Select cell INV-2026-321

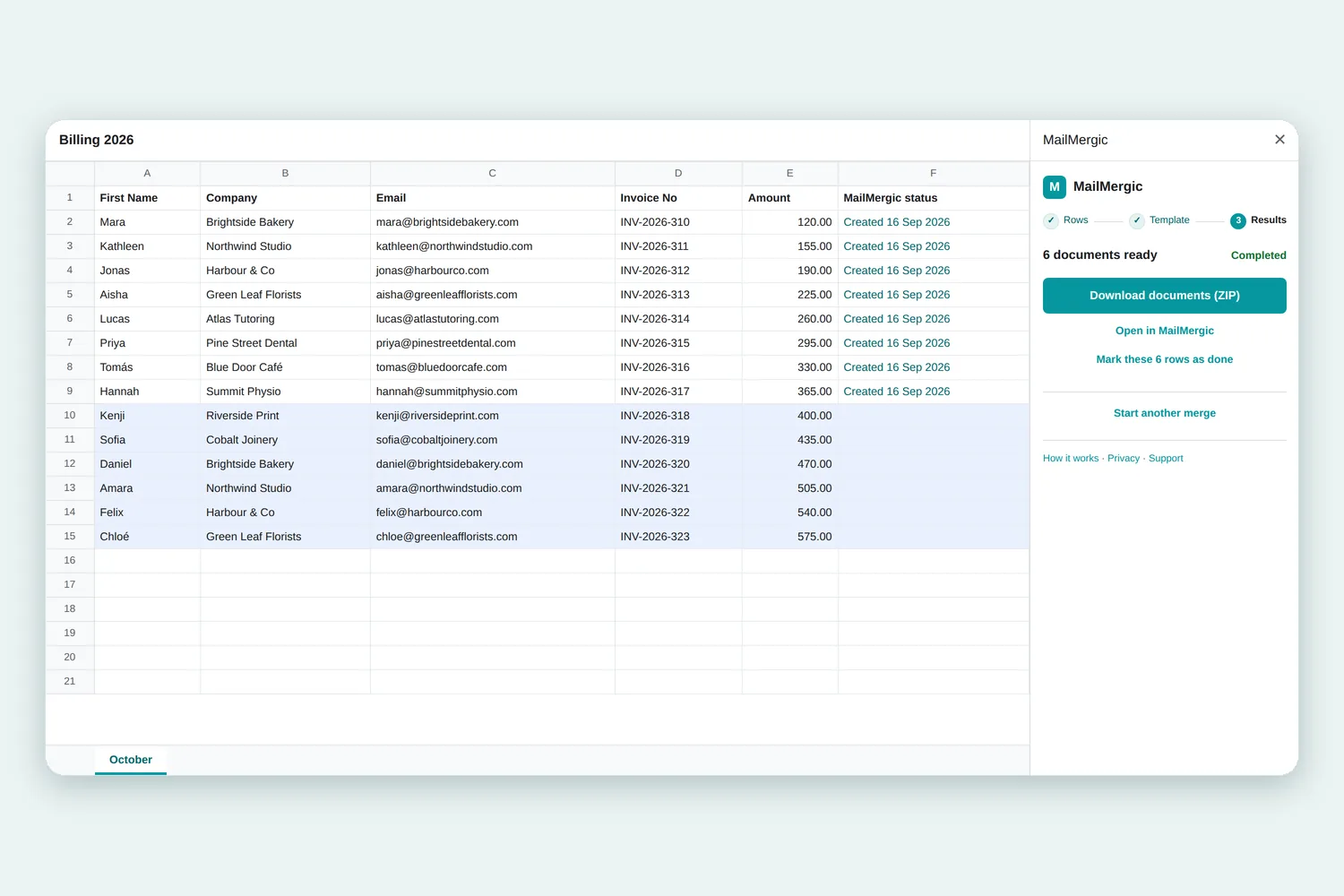678,488
